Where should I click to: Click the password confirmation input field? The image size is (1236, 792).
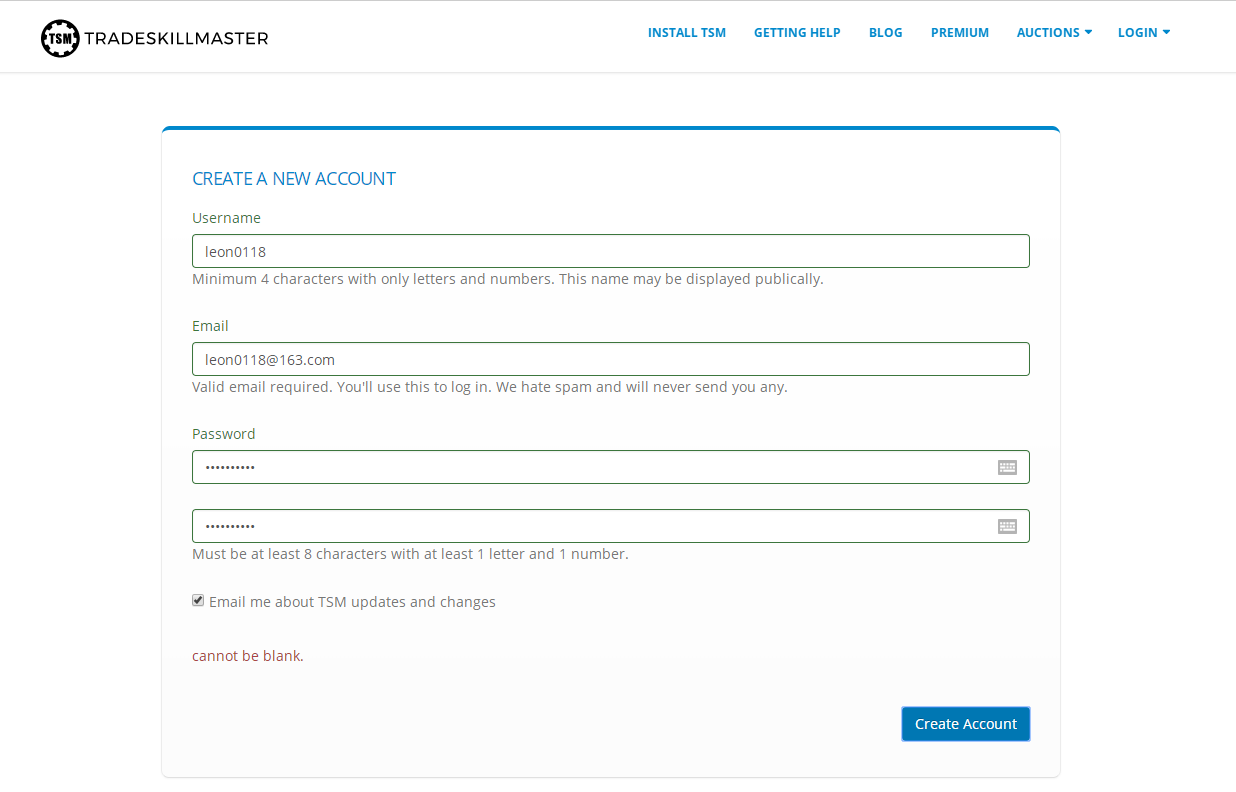(x=611, y=526)
